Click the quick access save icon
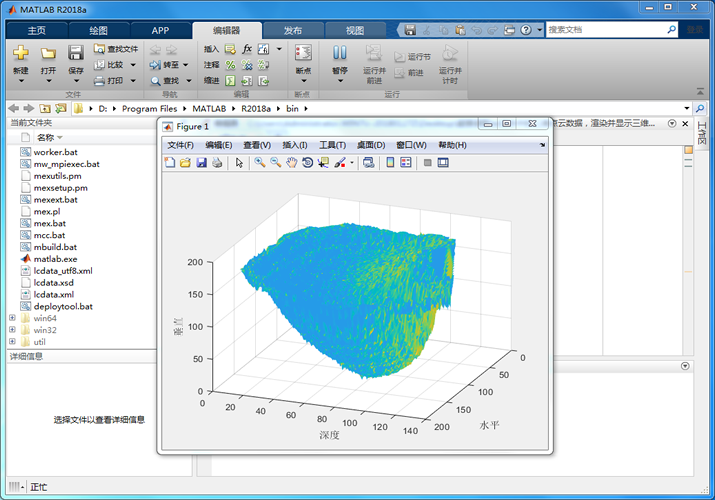Viewport: 715px width, 500px height. (410, 30)
